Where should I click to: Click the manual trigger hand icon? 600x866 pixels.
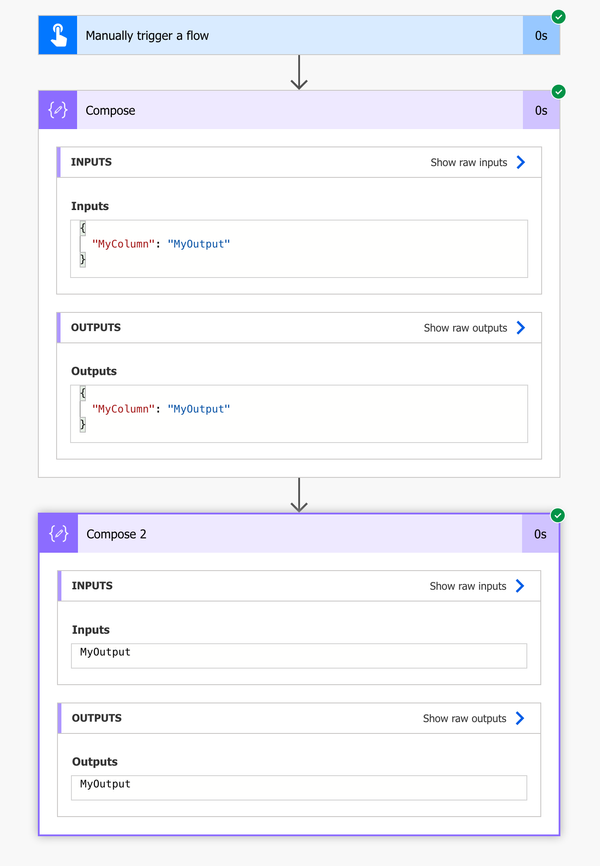57,34
